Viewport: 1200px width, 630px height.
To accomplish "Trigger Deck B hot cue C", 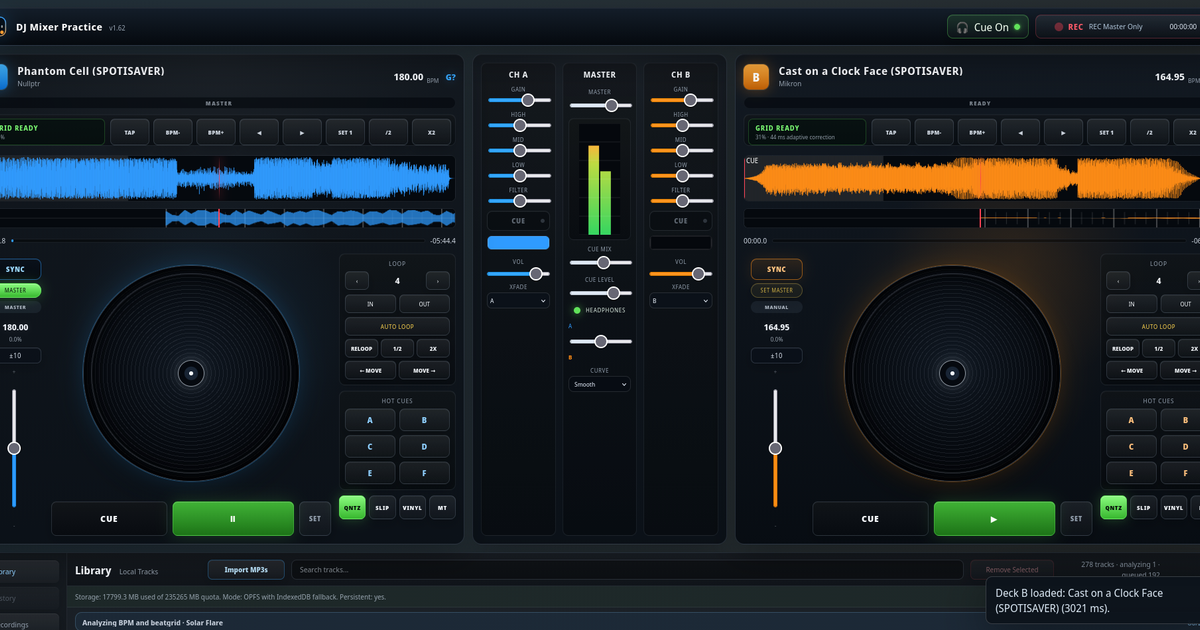I will click(1131, 447).
